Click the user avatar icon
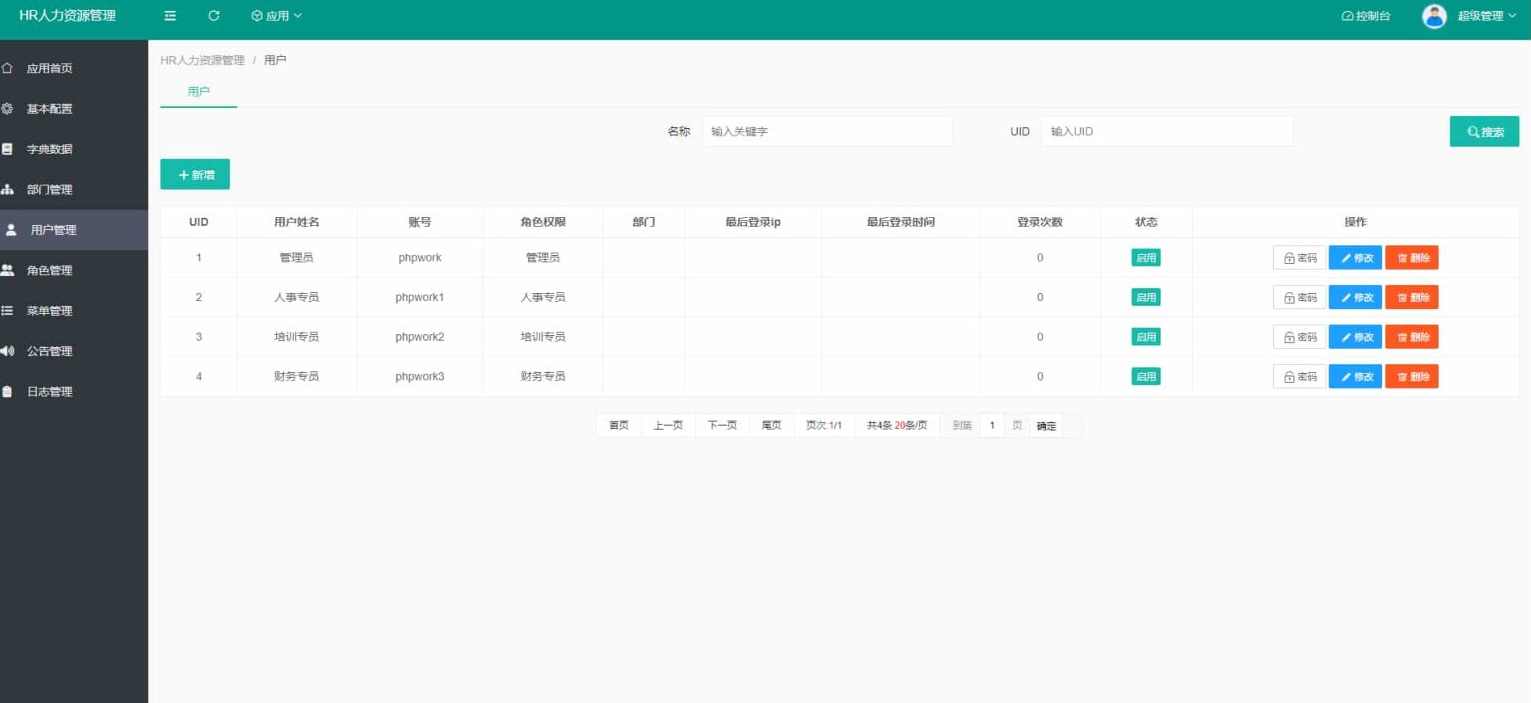The image size is (1531, 703). (x=1434, y=15)
